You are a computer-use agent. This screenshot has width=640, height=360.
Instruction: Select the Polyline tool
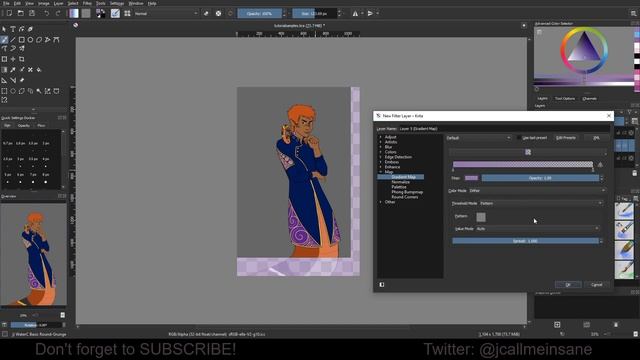pyautogui.click(x=47, y=40)
